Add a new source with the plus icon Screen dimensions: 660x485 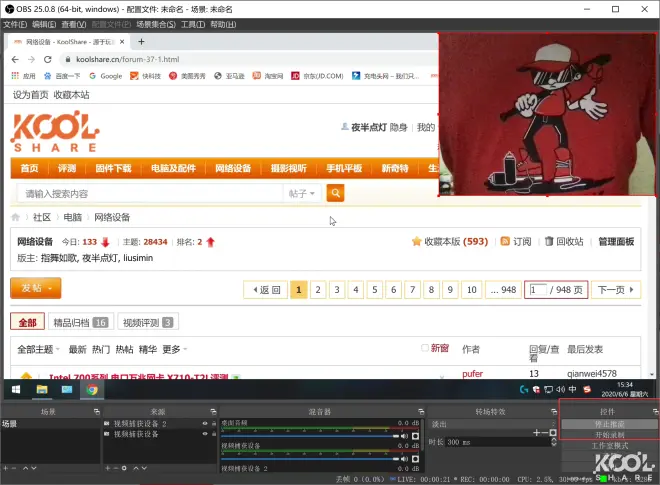click(x=108, y=468)
